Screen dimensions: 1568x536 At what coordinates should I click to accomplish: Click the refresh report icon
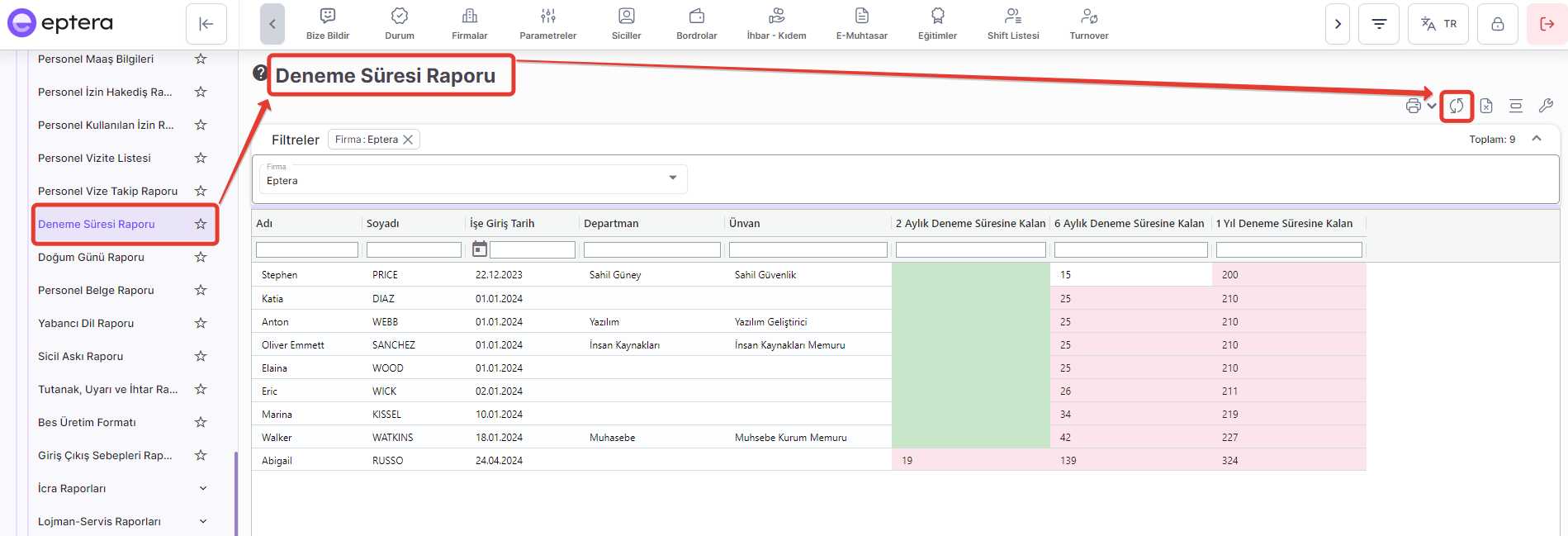pyautogui.click(x=1457, y=106)
